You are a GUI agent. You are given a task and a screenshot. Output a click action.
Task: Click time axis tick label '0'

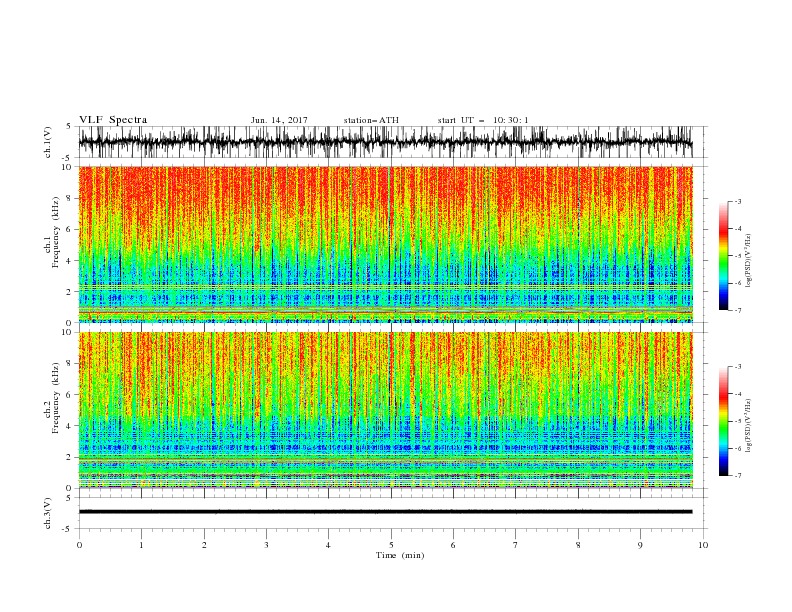79,545
